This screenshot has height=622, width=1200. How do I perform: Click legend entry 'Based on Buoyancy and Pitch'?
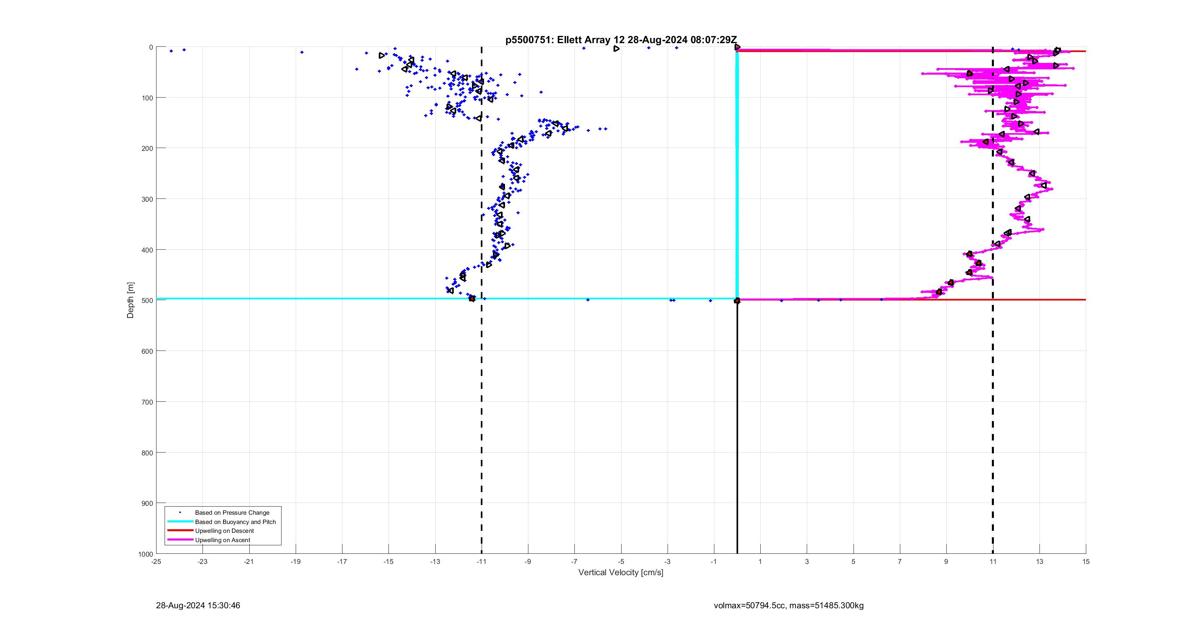click(236, 522)
